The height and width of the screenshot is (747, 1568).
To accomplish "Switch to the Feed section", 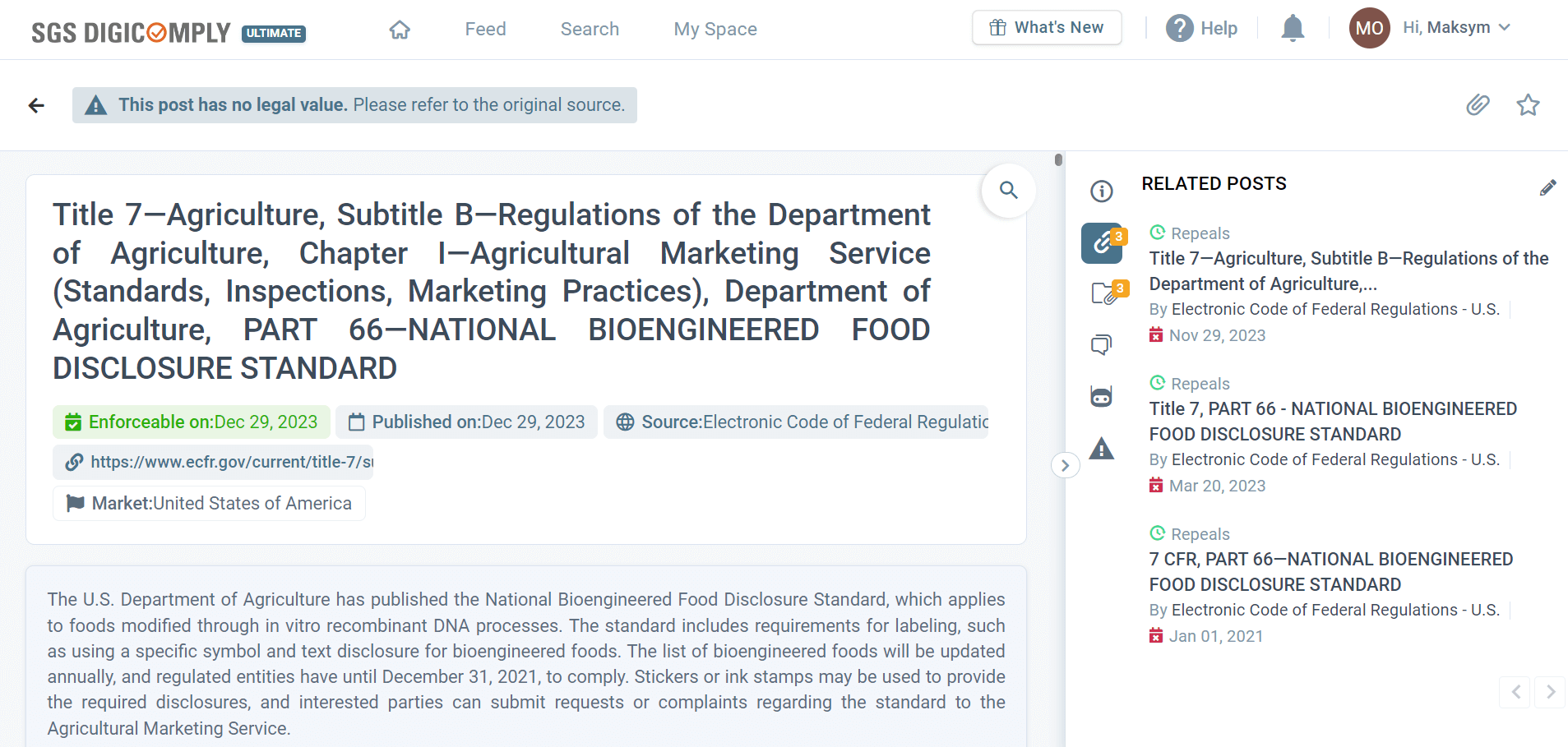I will 485,29.
